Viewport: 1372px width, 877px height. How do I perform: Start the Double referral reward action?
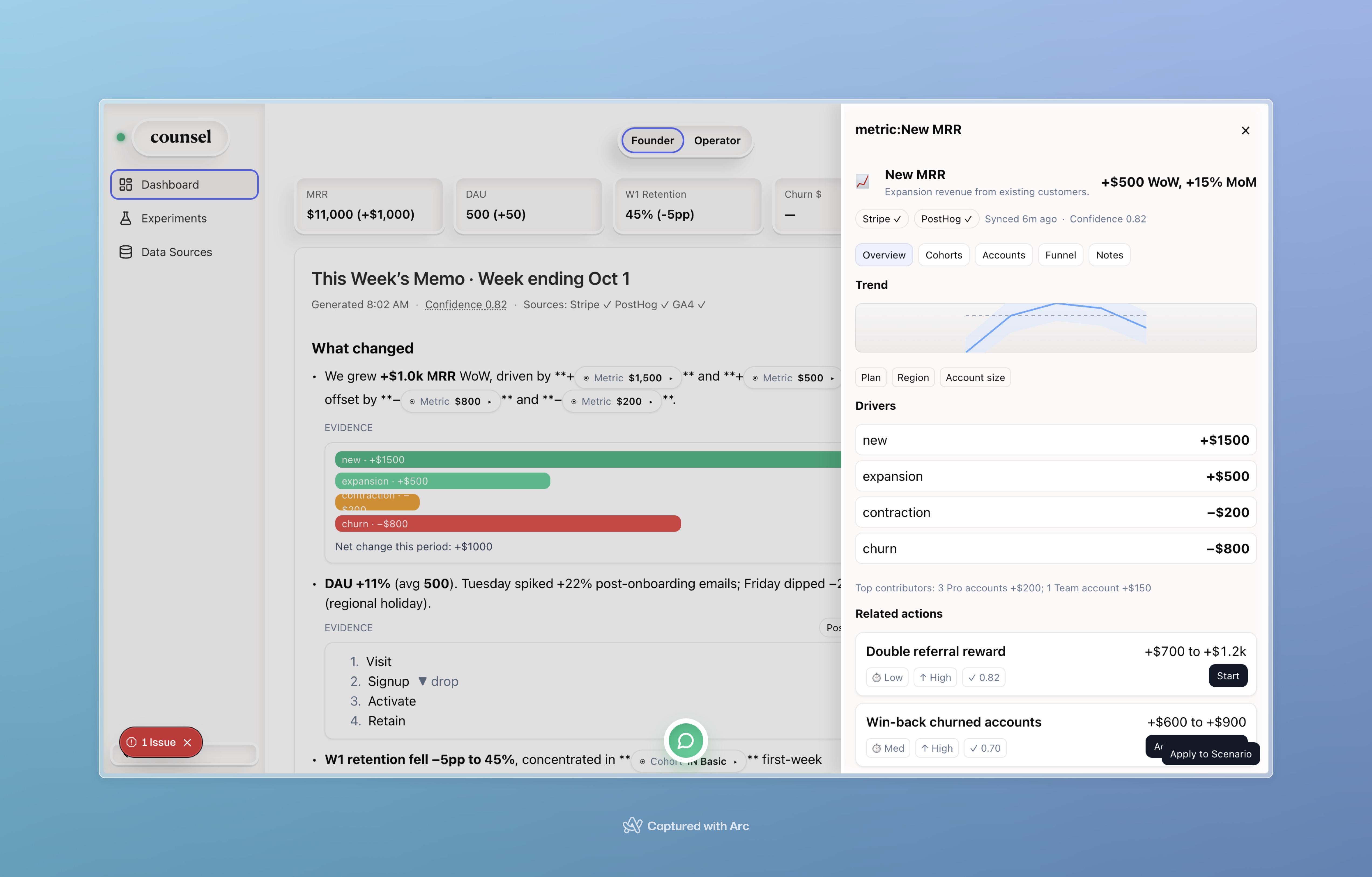(x=1227, y=676)
